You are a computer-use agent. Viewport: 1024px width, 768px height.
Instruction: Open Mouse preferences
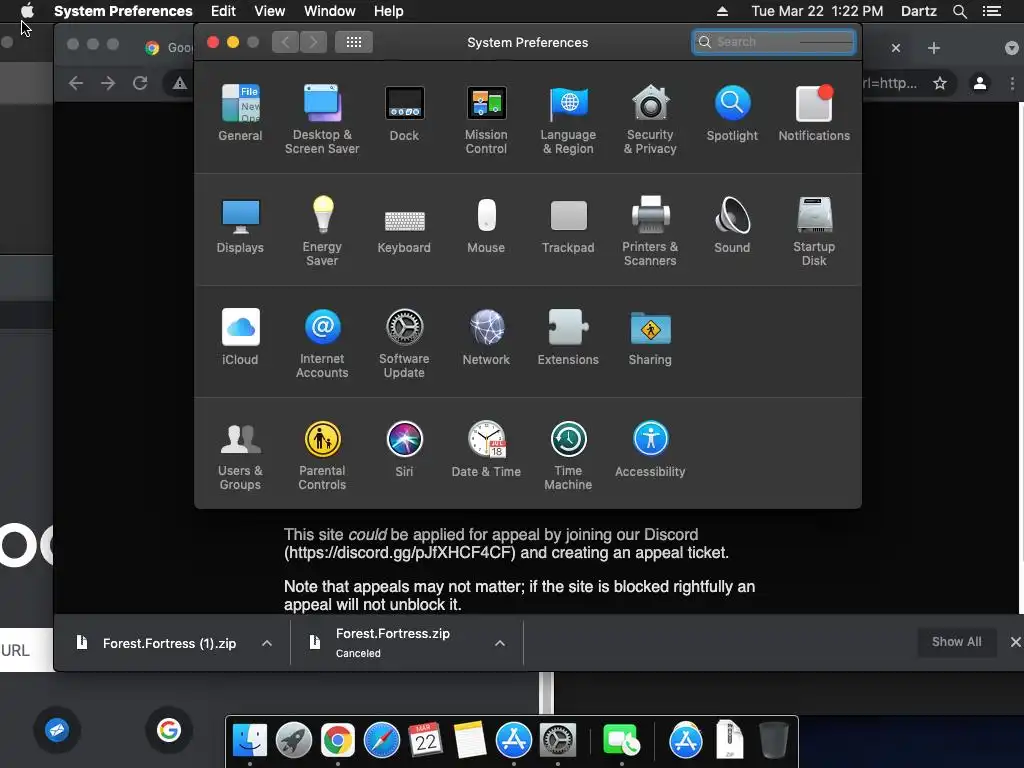point(486,225)
